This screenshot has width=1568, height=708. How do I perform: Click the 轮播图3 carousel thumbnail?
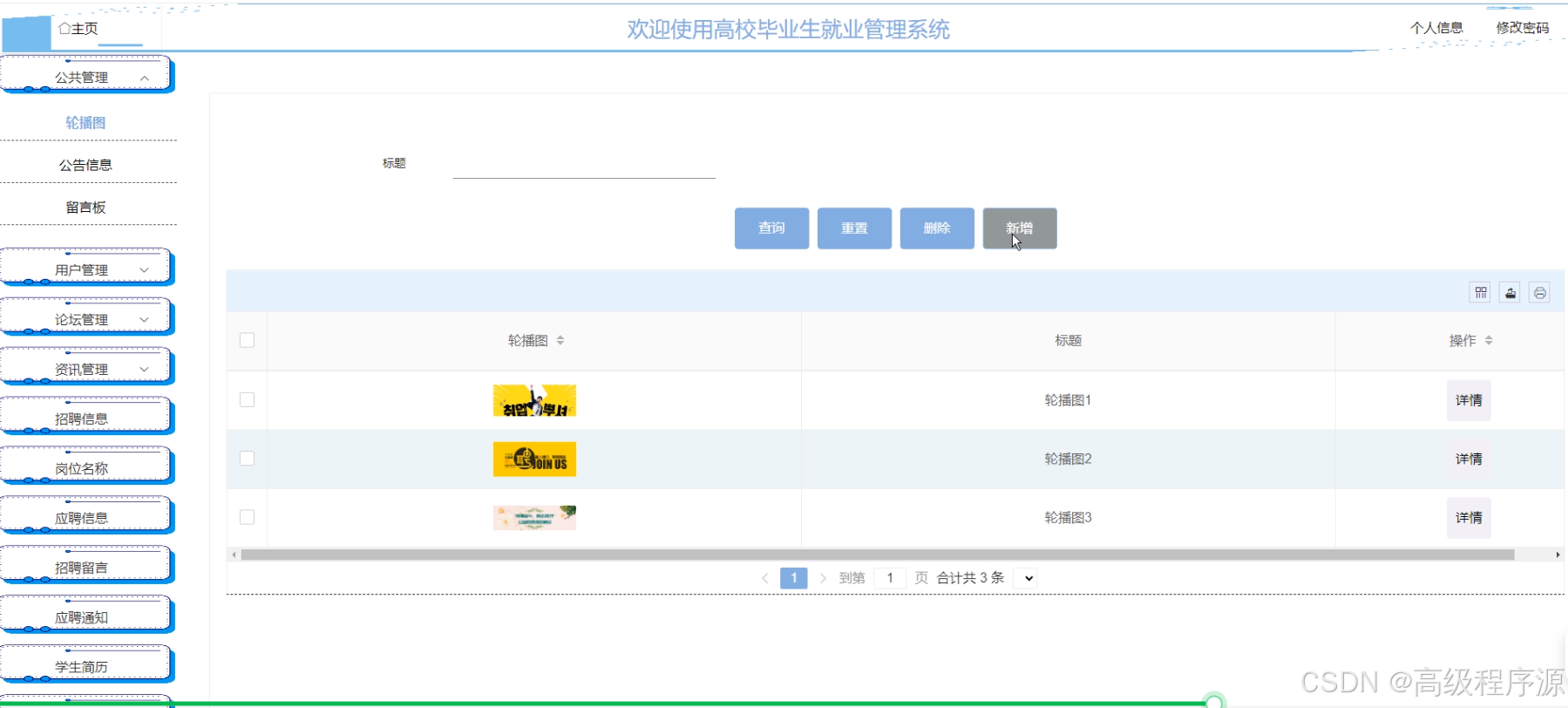(534, 518)
